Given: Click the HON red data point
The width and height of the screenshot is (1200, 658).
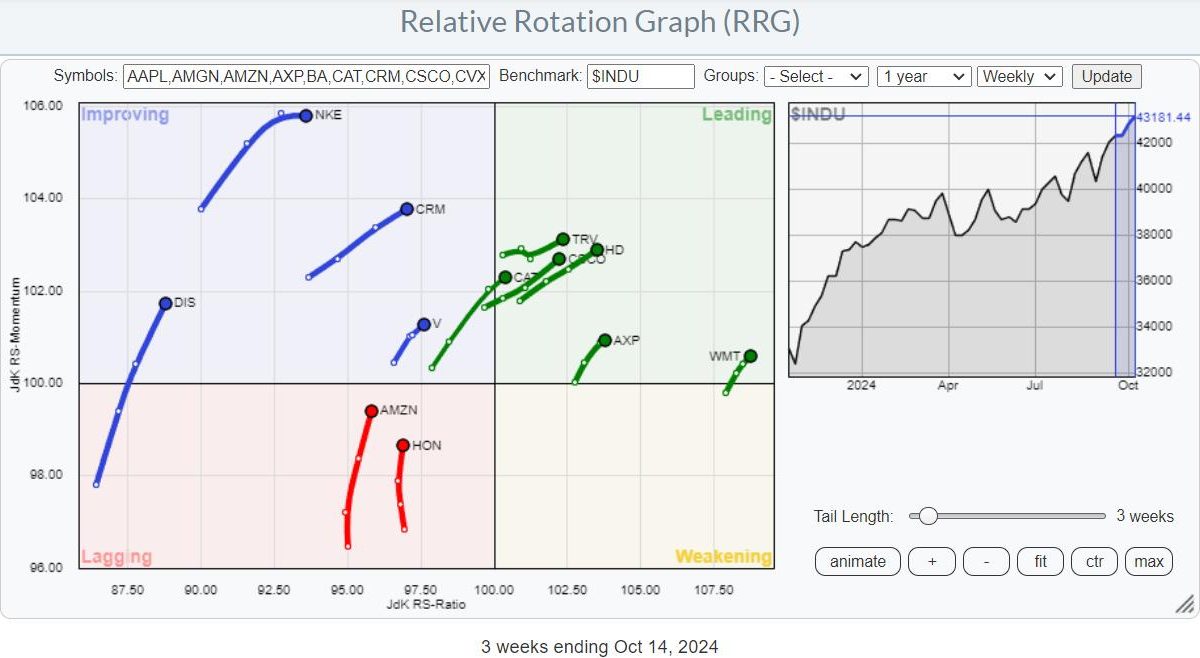Looking at the screenshot, I should tap(403, 445).
